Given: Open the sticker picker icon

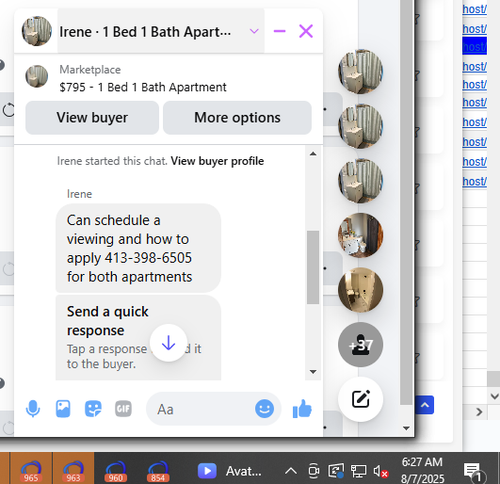Looking at the screenshot, I should pyautogui.click(x=93, y=409).
